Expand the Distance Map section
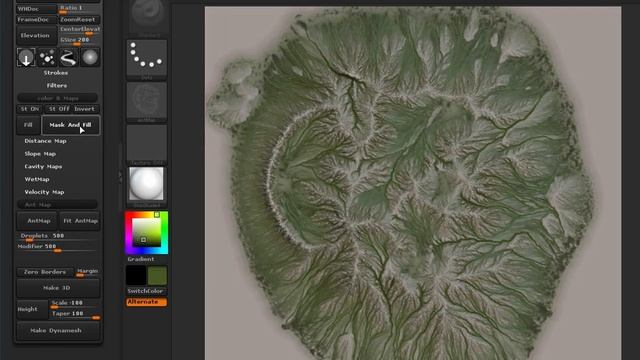This screenshot has width=640, height=360. pos(45,141)
